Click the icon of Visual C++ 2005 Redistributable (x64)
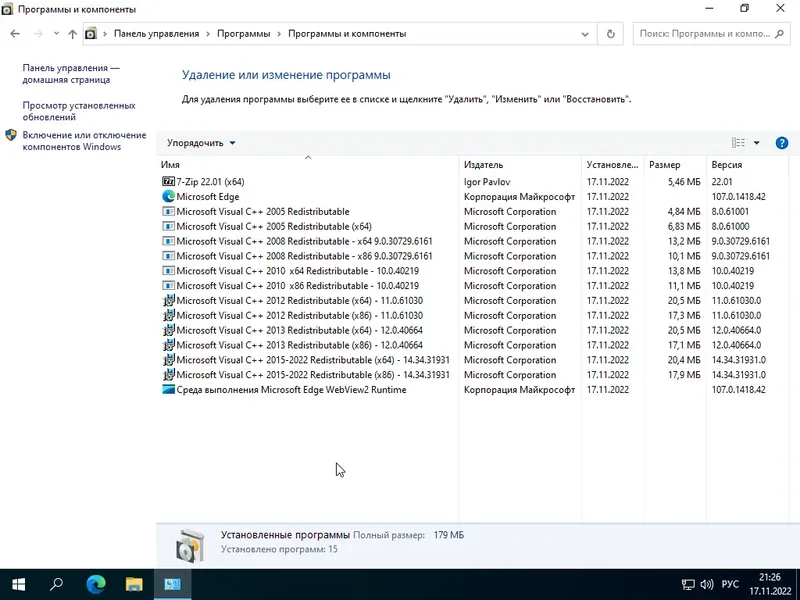The height and width of the screenshot is (600, 800). [168, 226]
